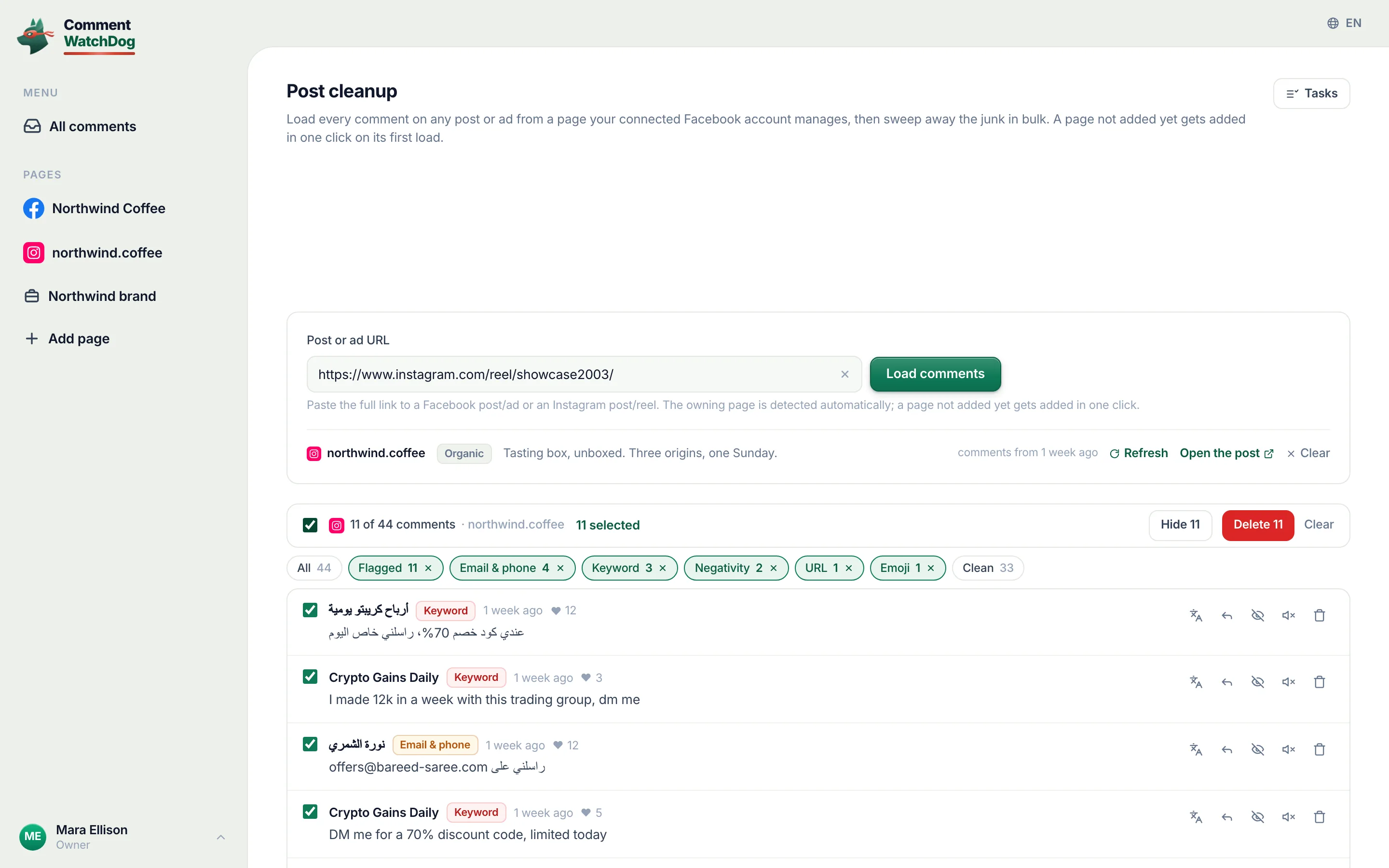Mute author of أرباح كريبتو يومية comment
1389x868 pixels.
(x=1289, y=615)
